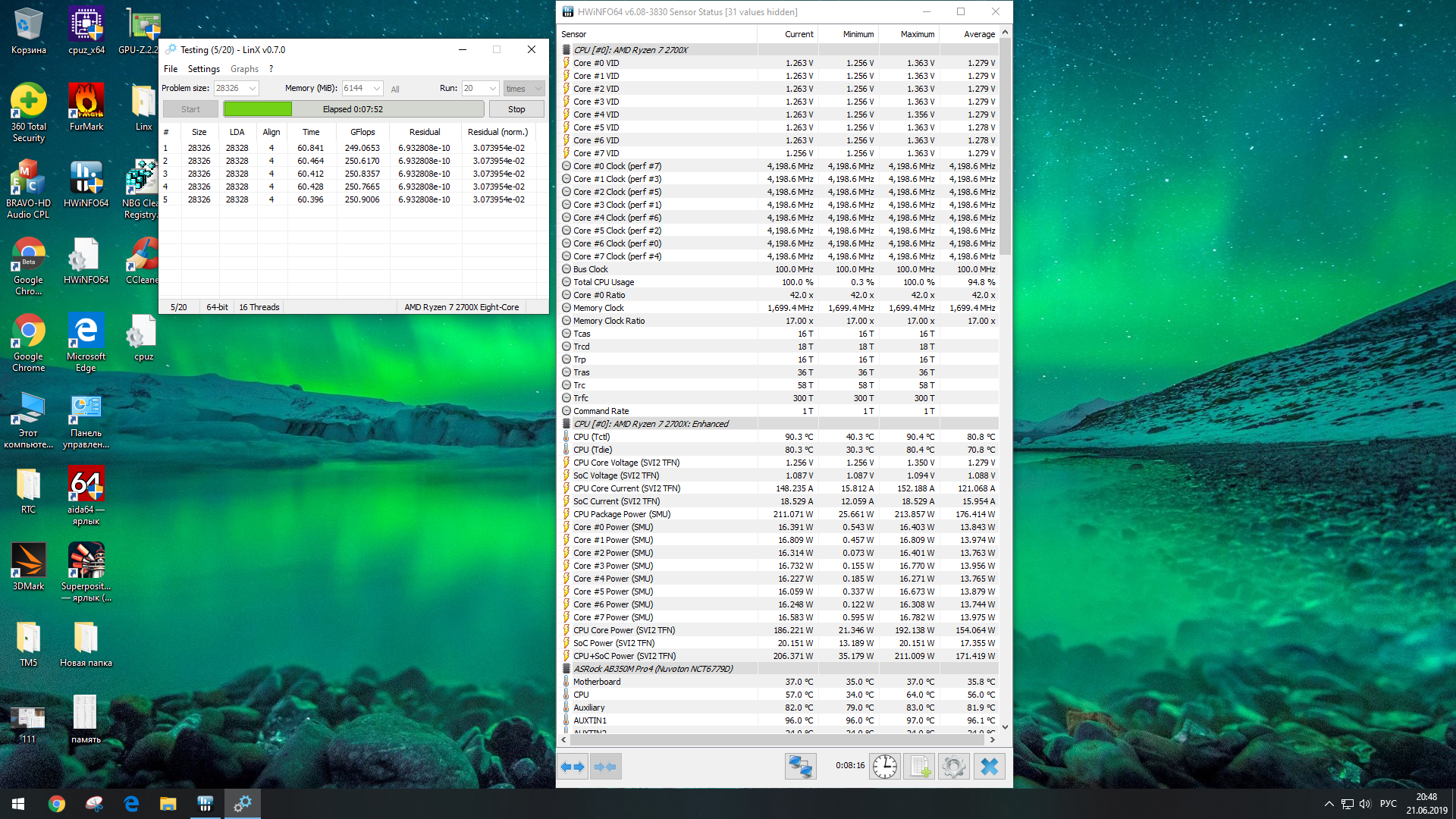The image size is (1456, 819).
Task: Select the Motherboard temperature row
Action: pyautogui.click(x=779, y=682)
